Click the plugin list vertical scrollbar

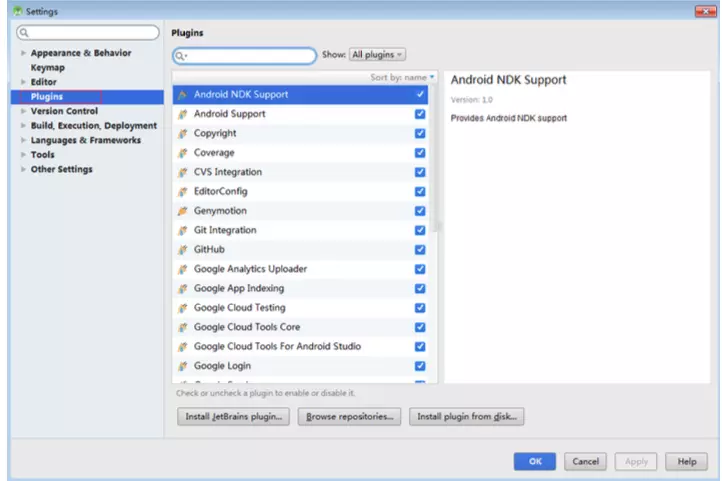[435, 159]
